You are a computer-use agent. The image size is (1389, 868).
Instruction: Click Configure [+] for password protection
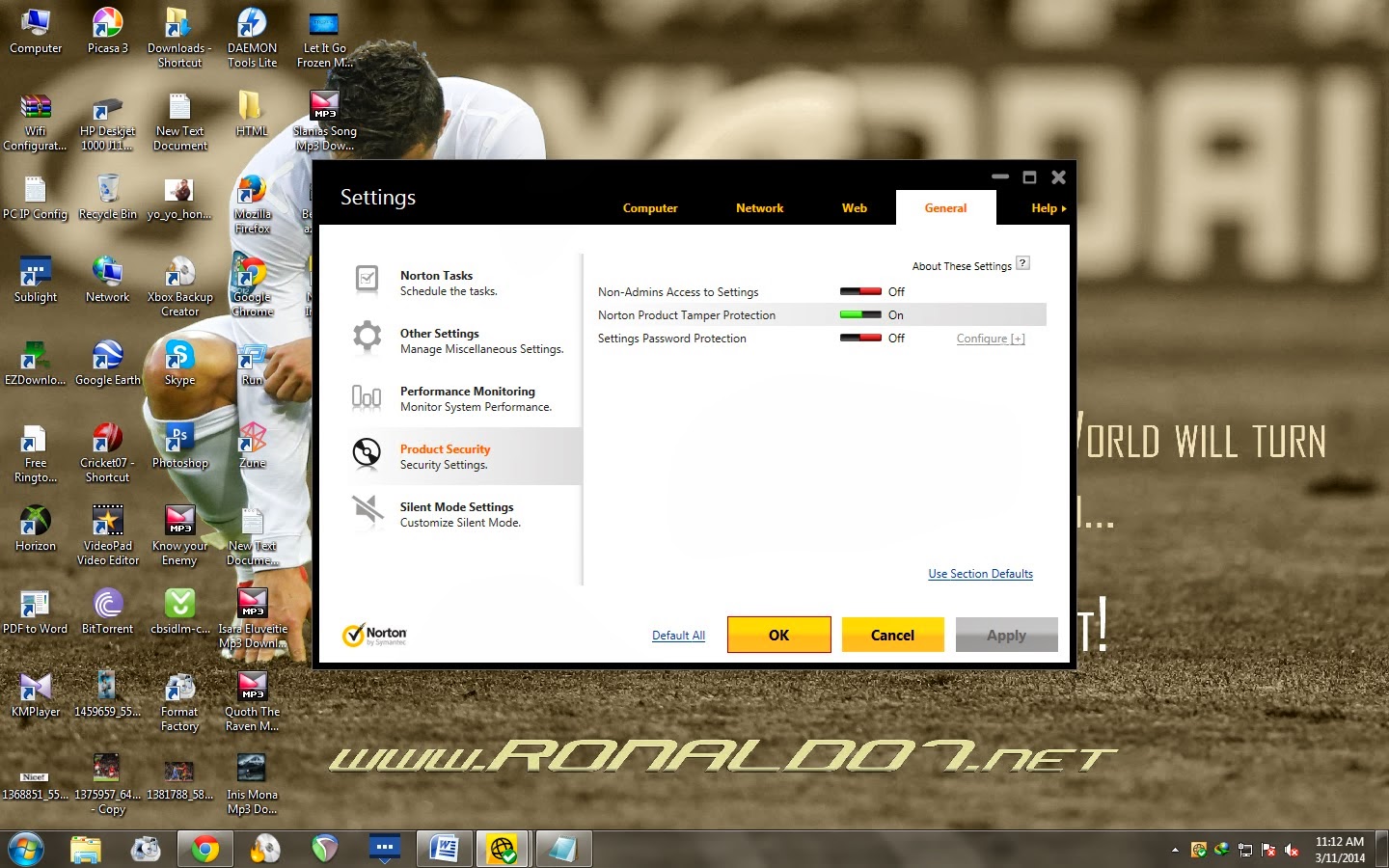point(991,339)
